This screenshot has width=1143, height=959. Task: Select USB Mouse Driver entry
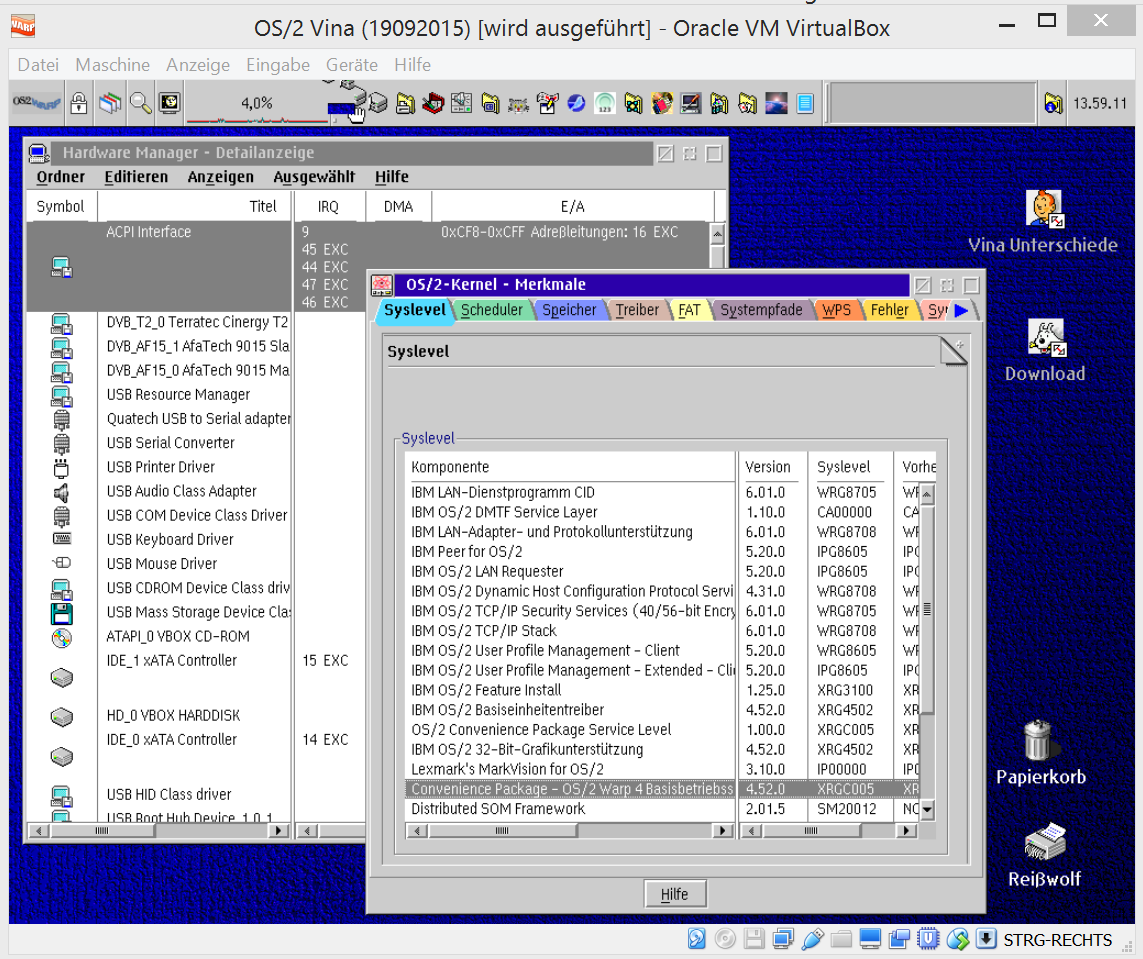162,564
